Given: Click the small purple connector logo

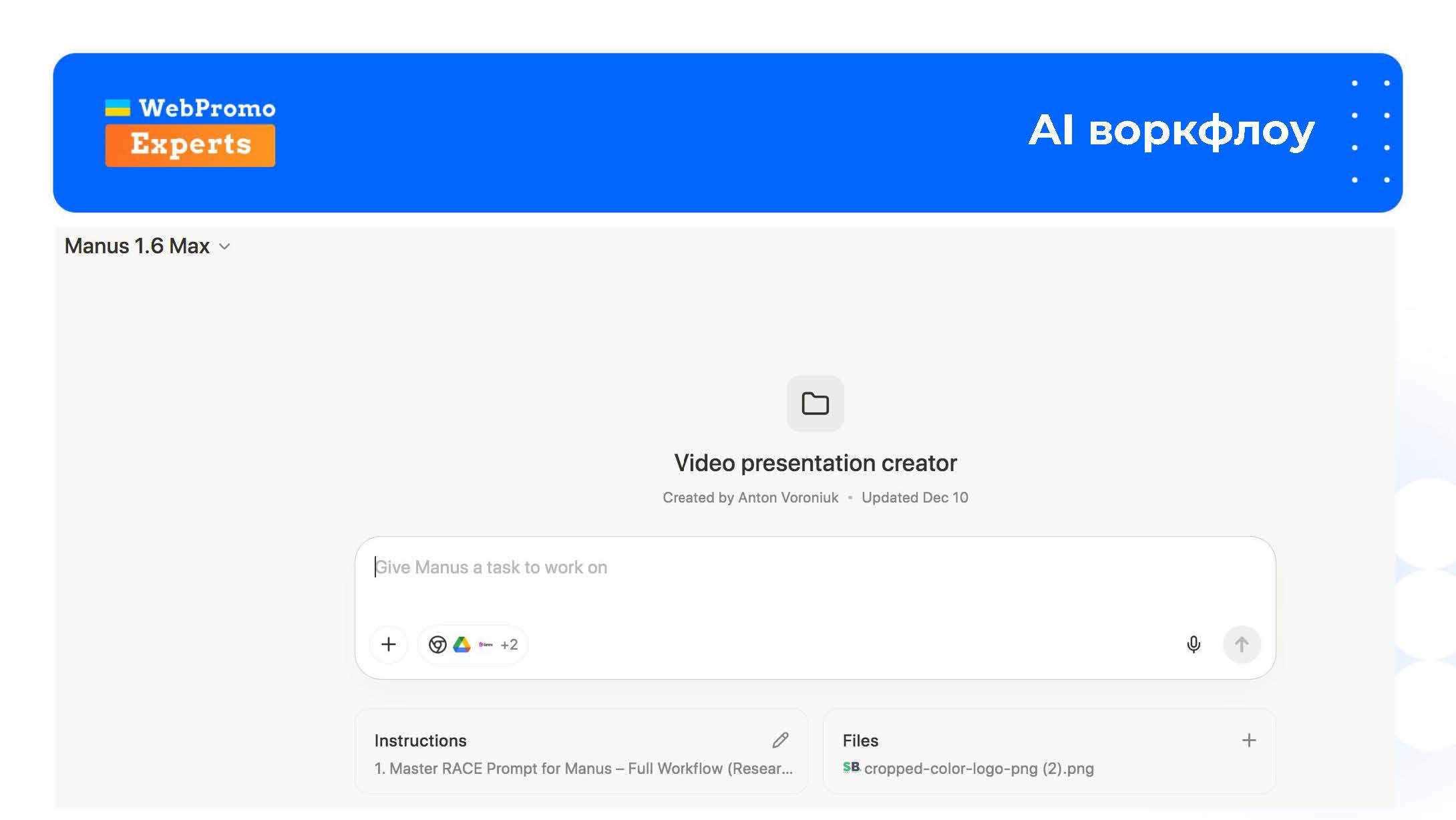Looking at the screenshot, I should coord(486,644).
